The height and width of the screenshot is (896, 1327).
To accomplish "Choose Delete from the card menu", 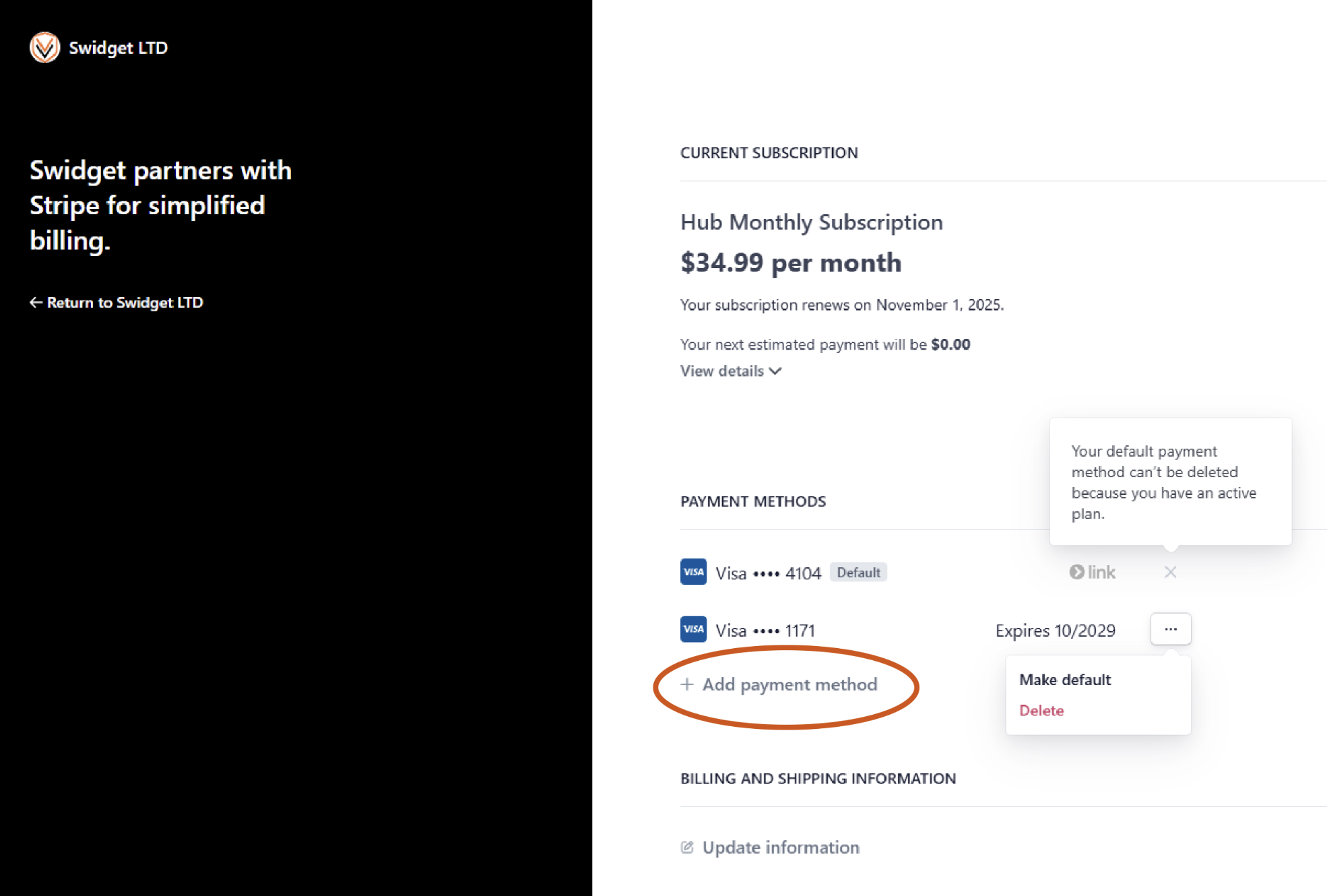I will [1041, 711].
